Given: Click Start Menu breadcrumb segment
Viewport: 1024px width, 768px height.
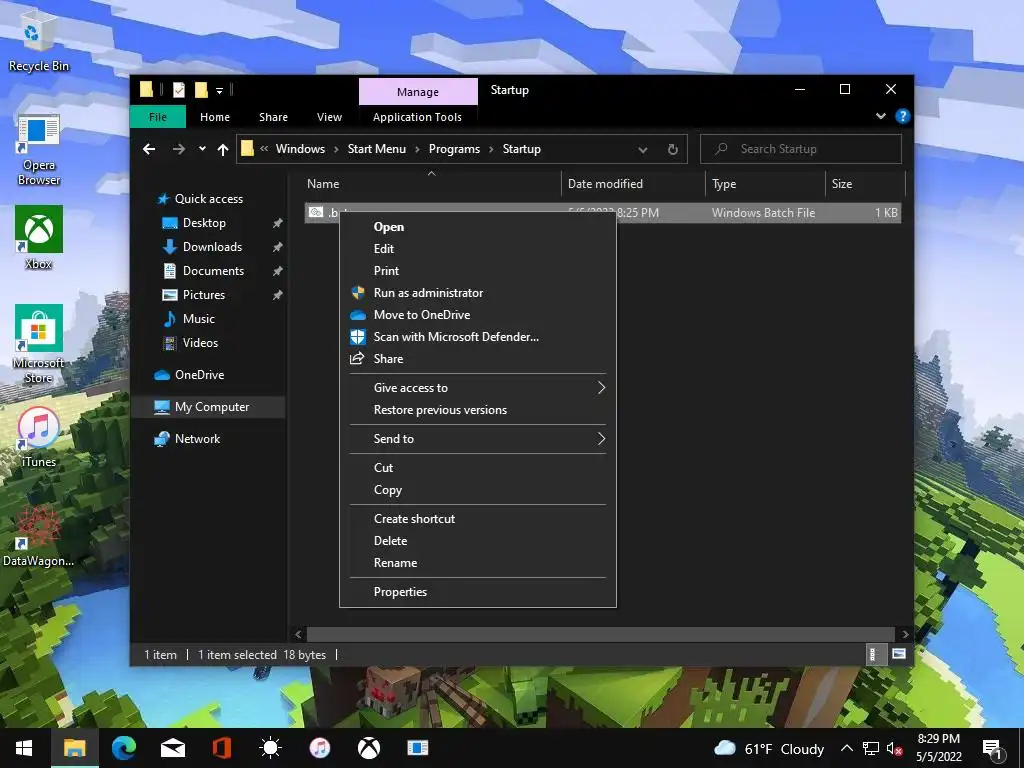Looking at the screenshot, I should point(377,149).
